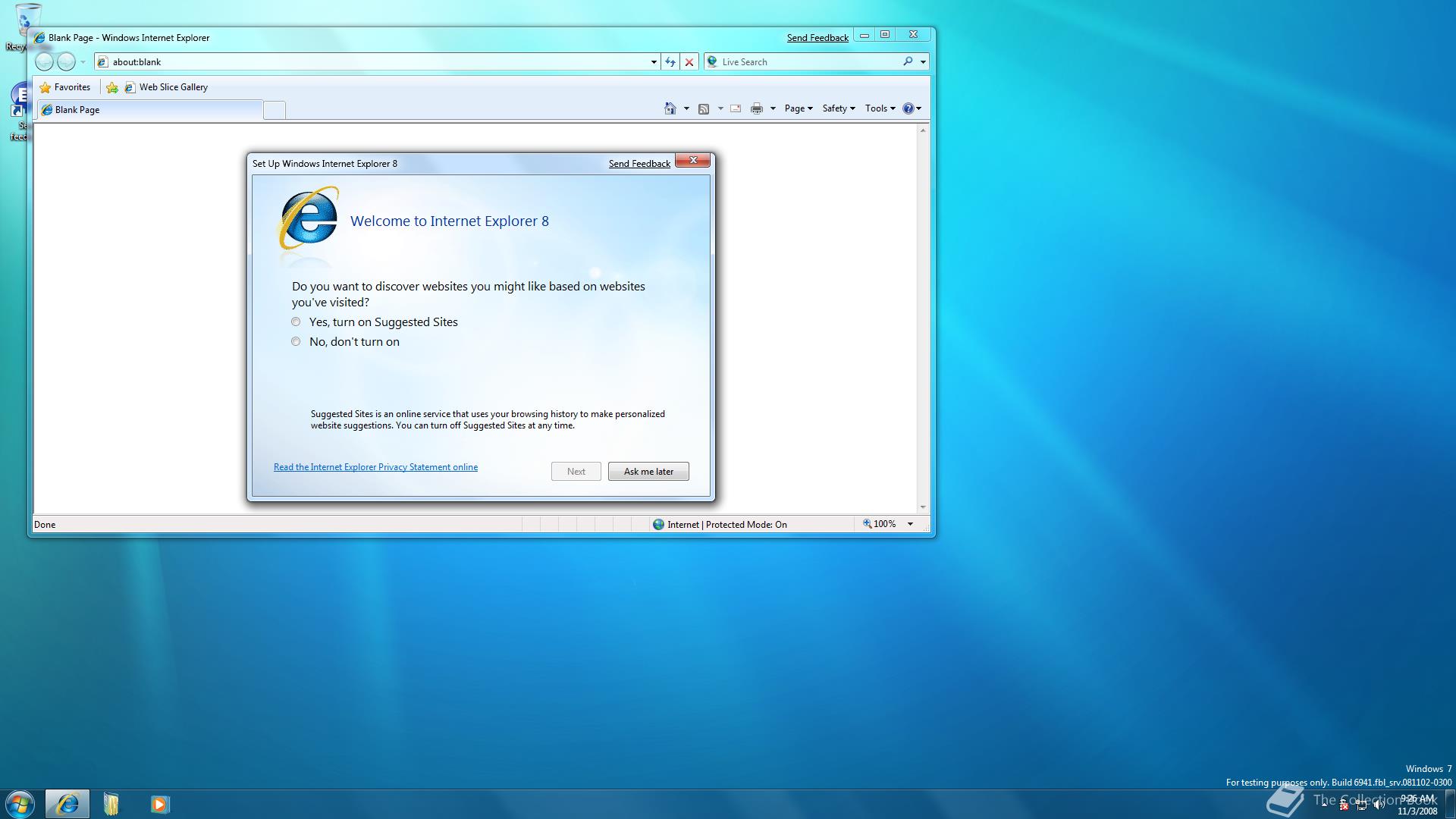Expand the zoom level dropdown arrow

coord(910,524)
